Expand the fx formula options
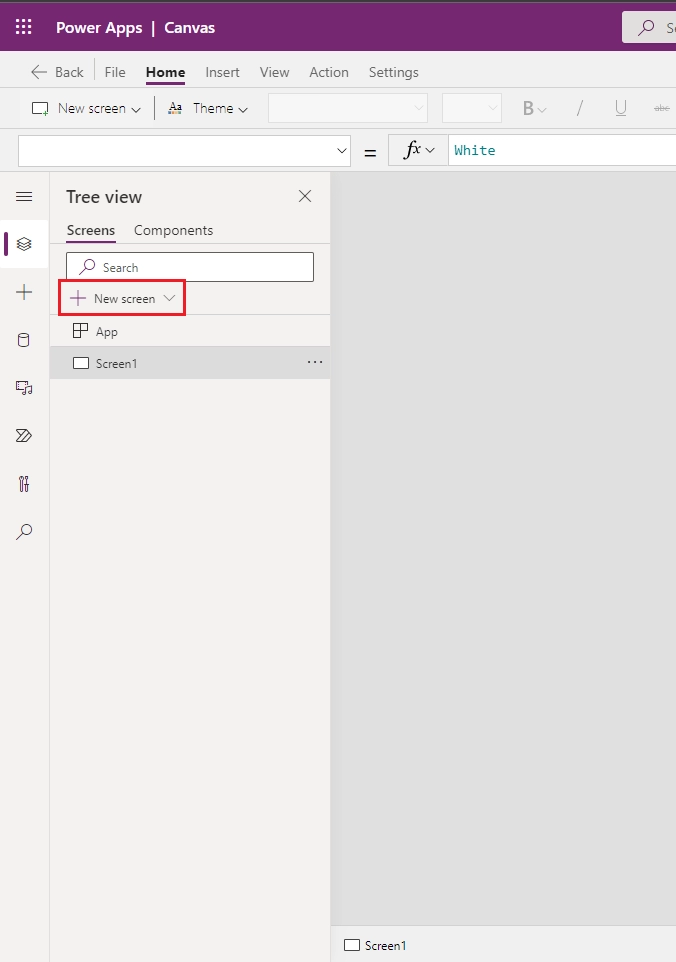Image resolution: width=676 pixels, height=962 pixels. click(418, 150)
